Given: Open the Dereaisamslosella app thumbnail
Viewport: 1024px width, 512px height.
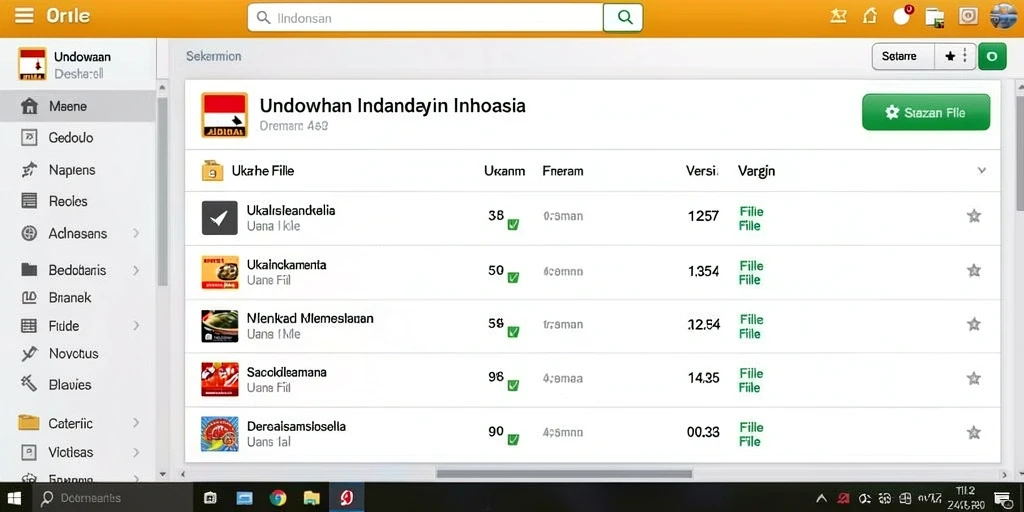Looking at the screenshot, I should click(x=219, y=434).
